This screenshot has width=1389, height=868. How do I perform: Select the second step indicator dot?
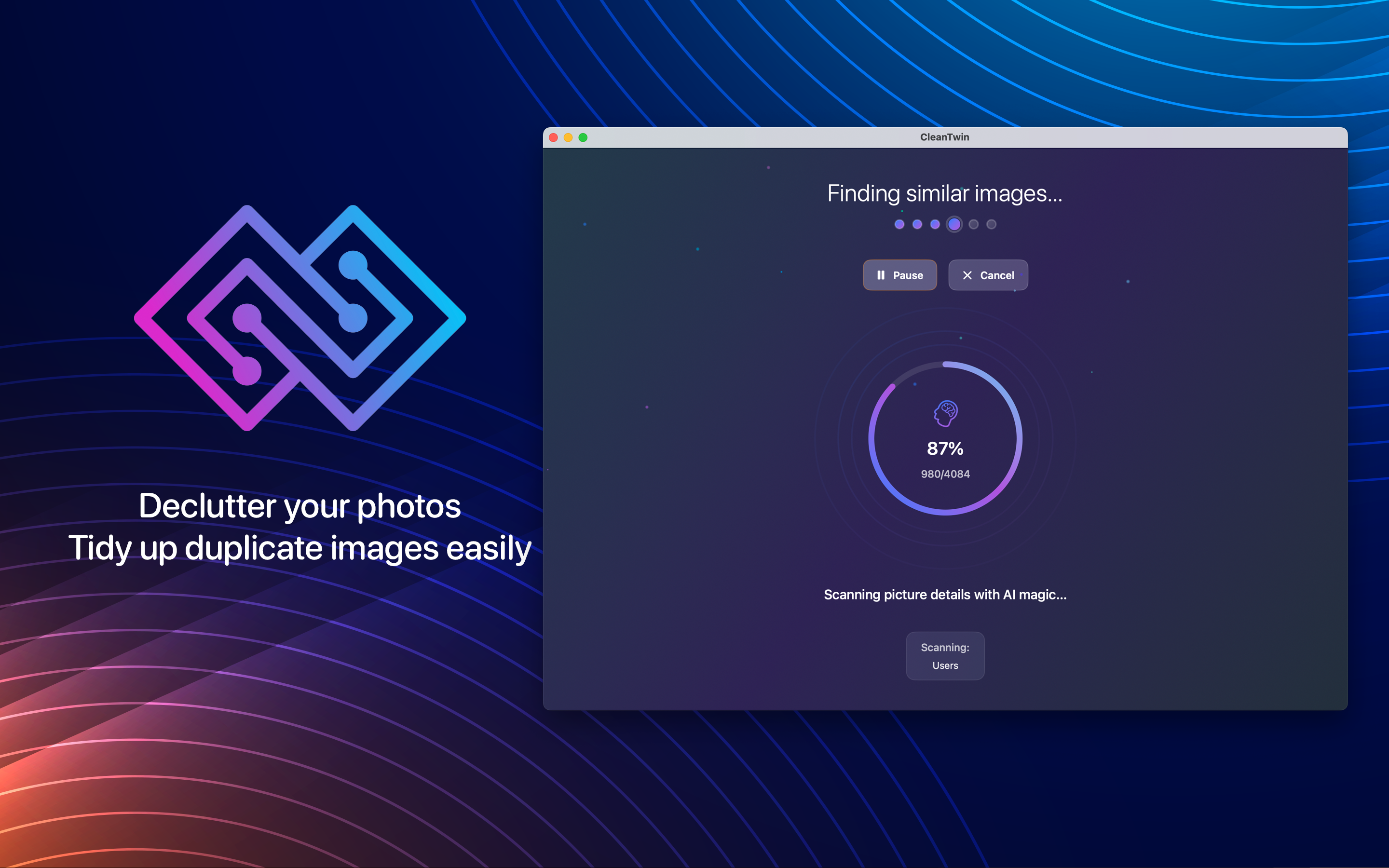(917, 224)
